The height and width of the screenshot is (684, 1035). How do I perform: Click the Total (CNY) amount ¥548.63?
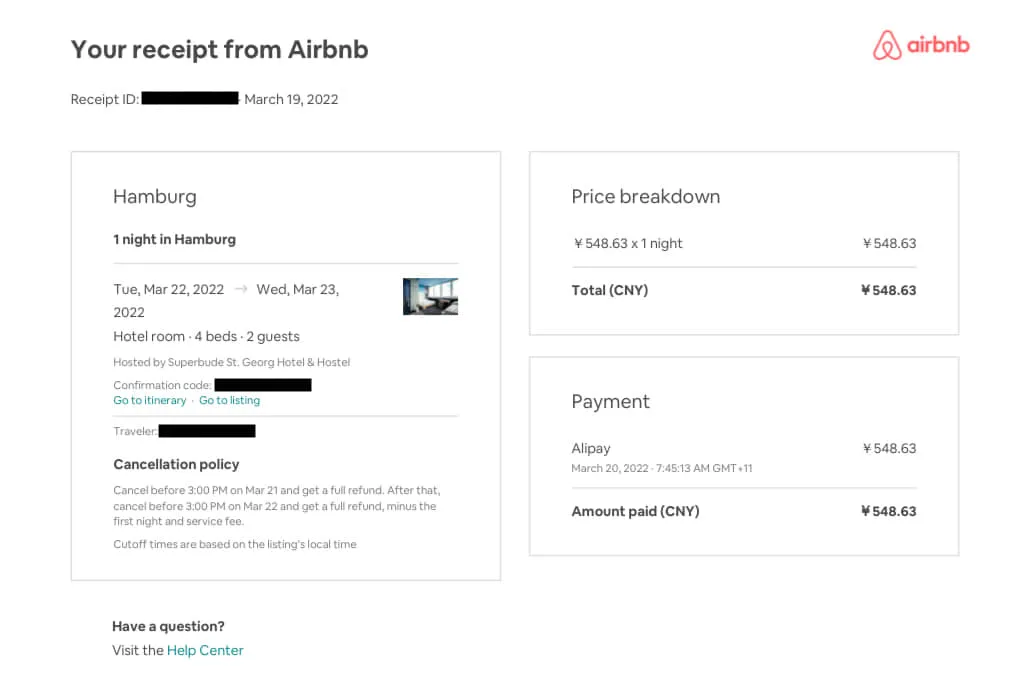(888, 290)
